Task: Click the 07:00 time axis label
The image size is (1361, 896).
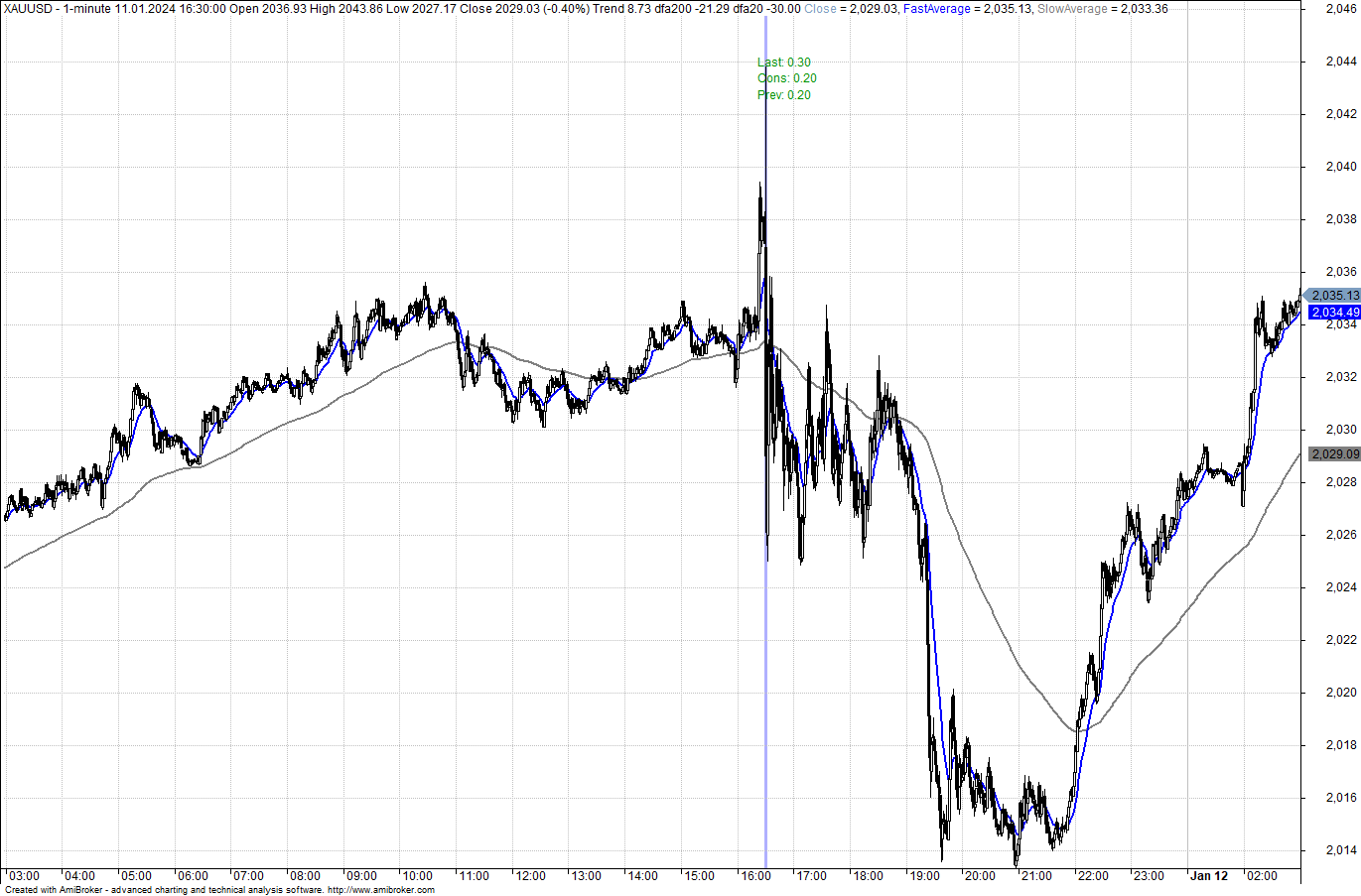Action: point(248,876)
